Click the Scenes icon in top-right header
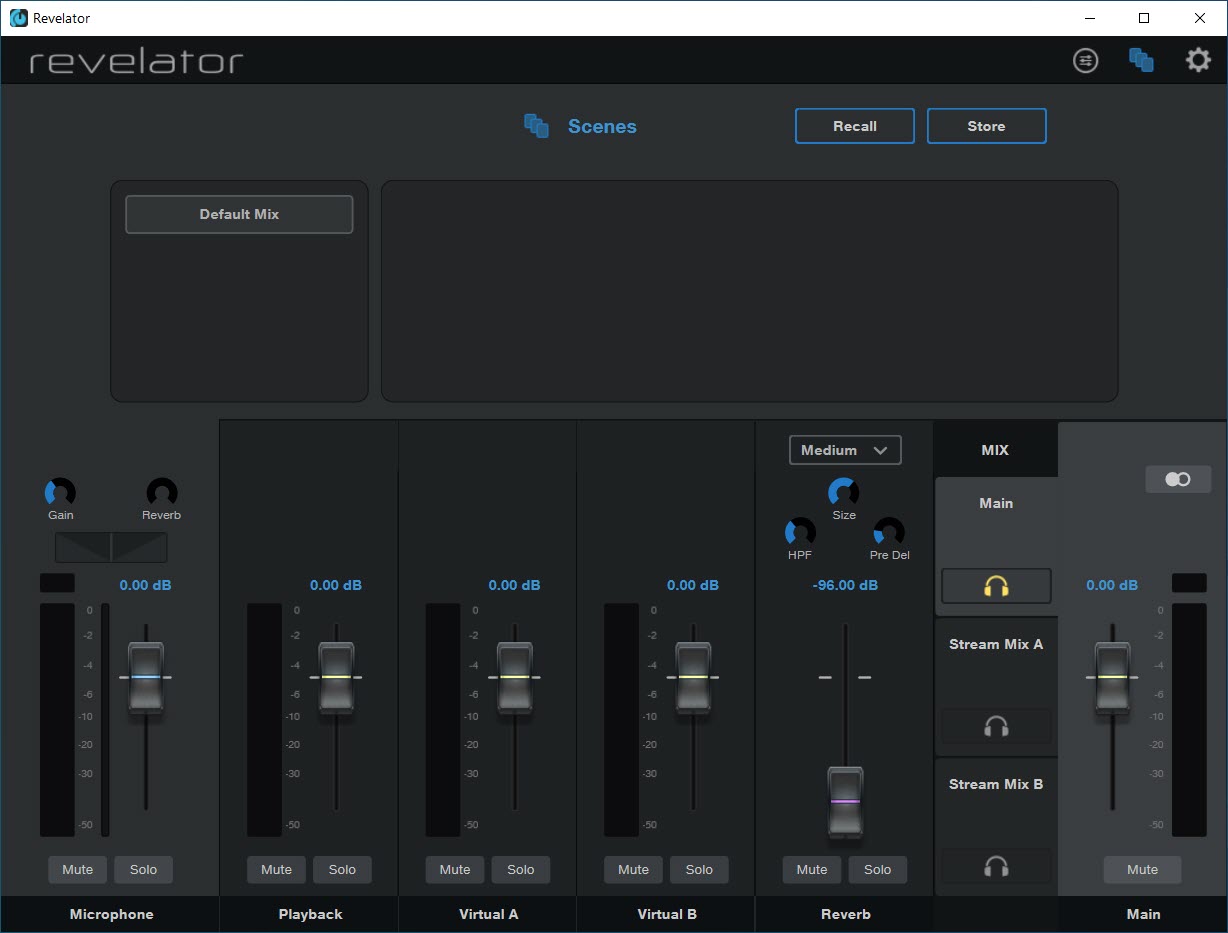1228x933 pixels. pos(1141,61)
